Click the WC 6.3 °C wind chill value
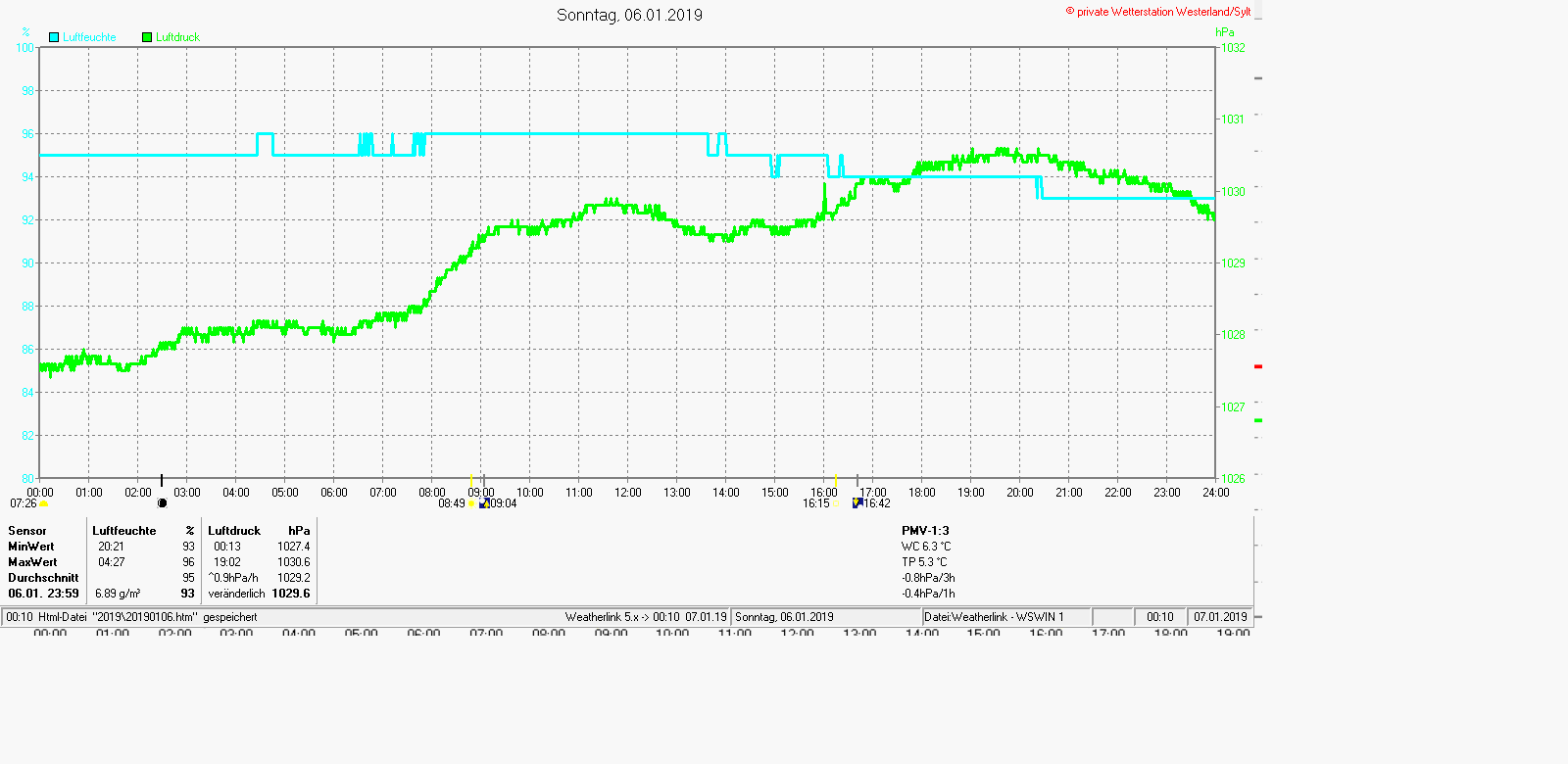 (x=926, y=547)
